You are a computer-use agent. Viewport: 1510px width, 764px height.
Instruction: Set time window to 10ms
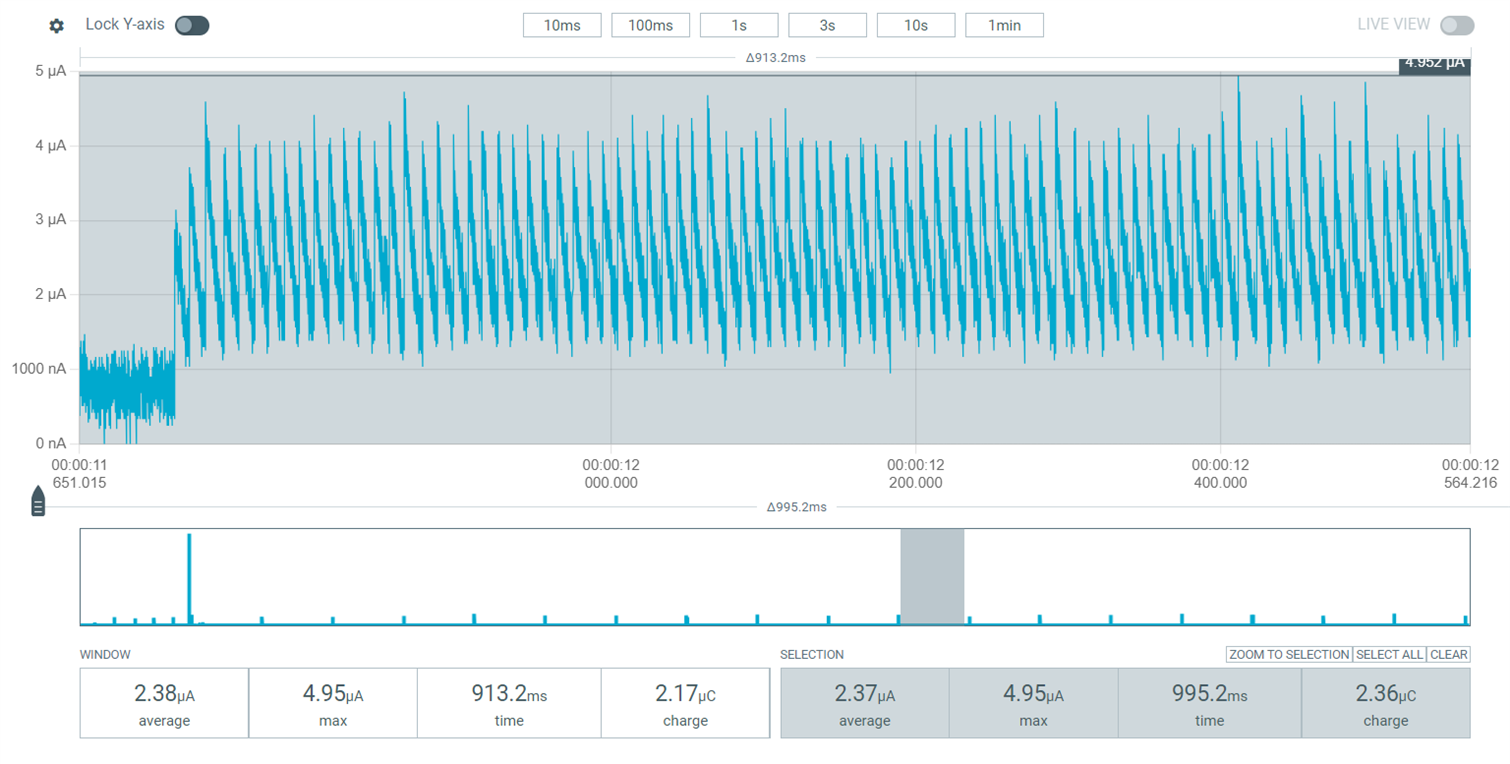(562, 25)
